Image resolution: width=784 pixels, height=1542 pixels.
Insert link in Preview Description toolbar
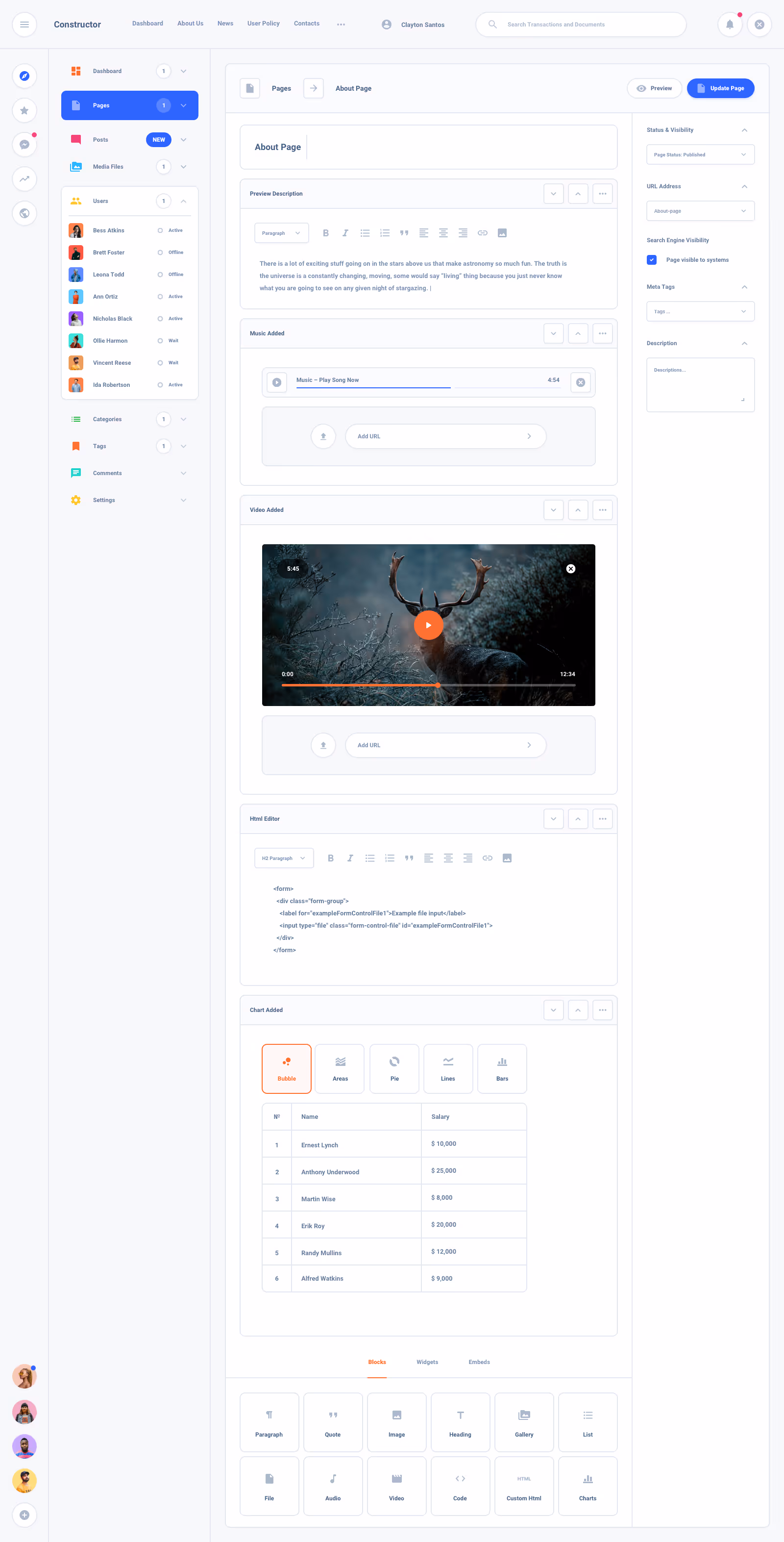click(483, 233)
